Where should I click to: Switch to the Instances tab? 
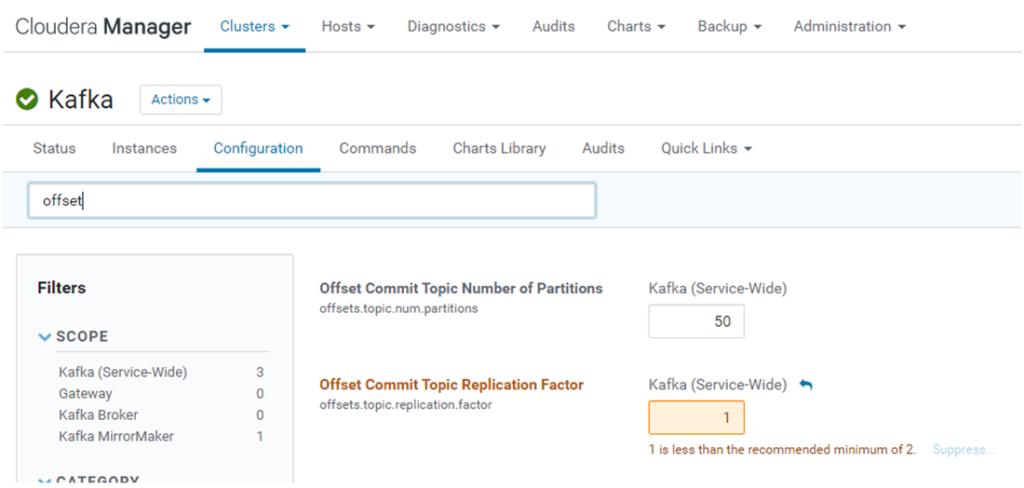(144, 148)
